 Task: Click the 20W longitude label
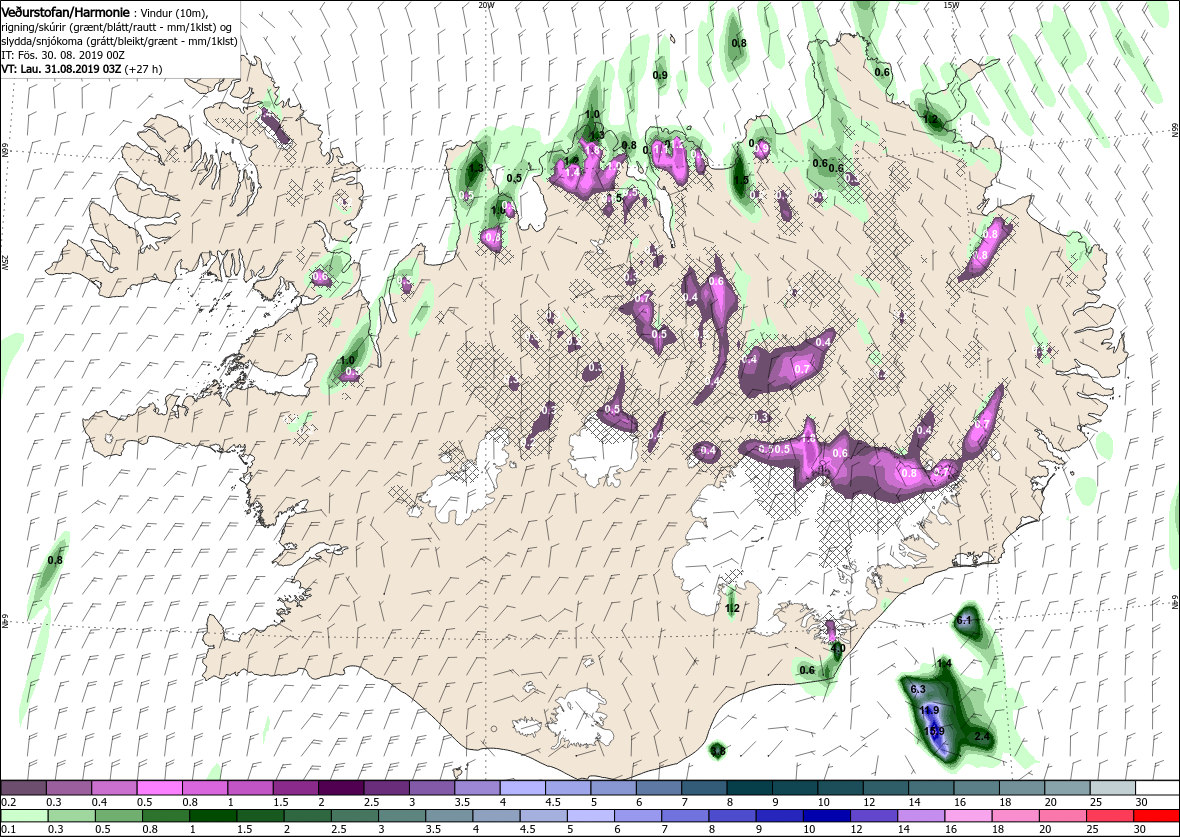(486, 5)
